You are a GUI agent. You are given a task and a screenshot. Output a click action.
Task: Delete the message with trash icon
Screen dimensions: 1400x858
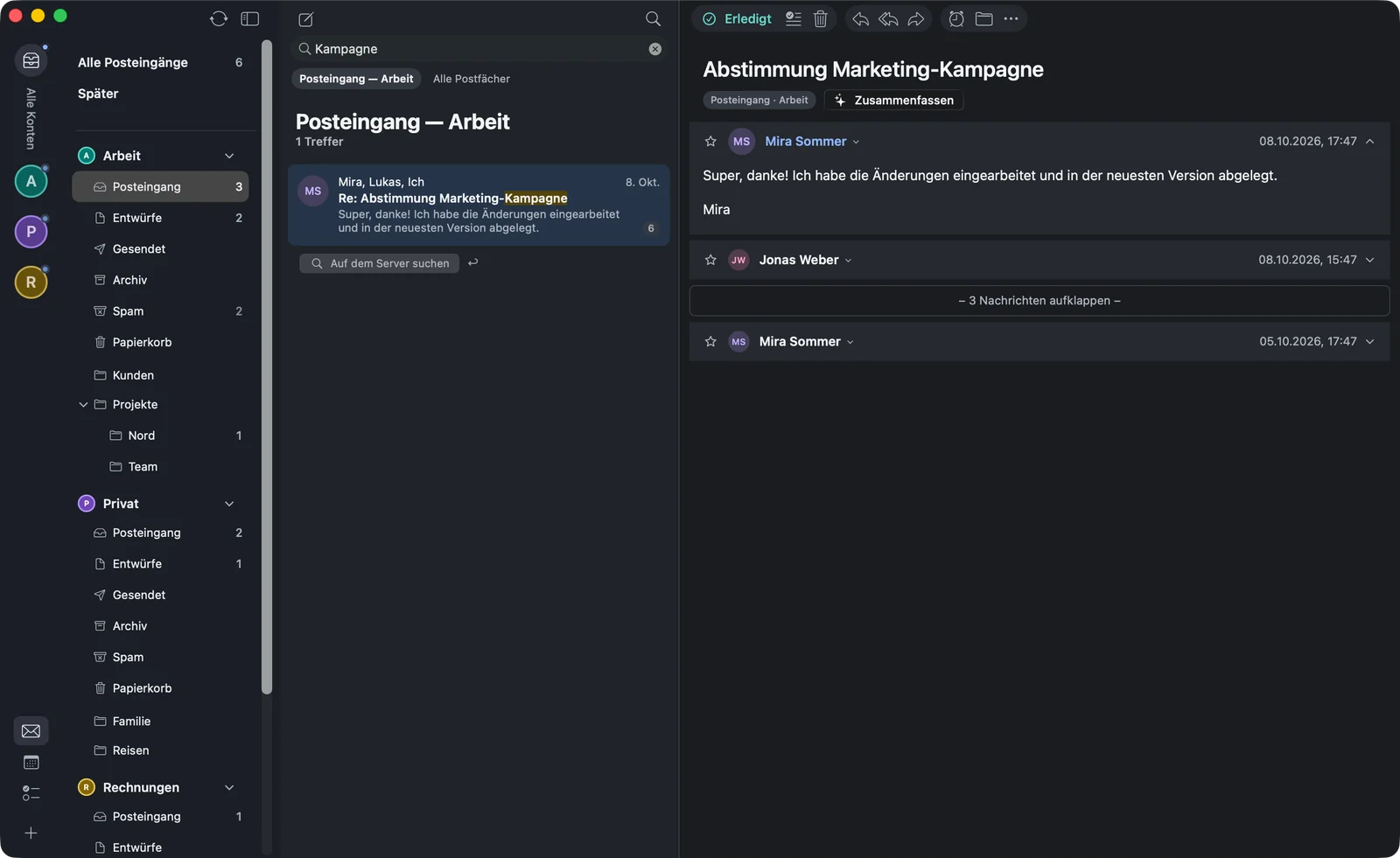tap(821, 18)
